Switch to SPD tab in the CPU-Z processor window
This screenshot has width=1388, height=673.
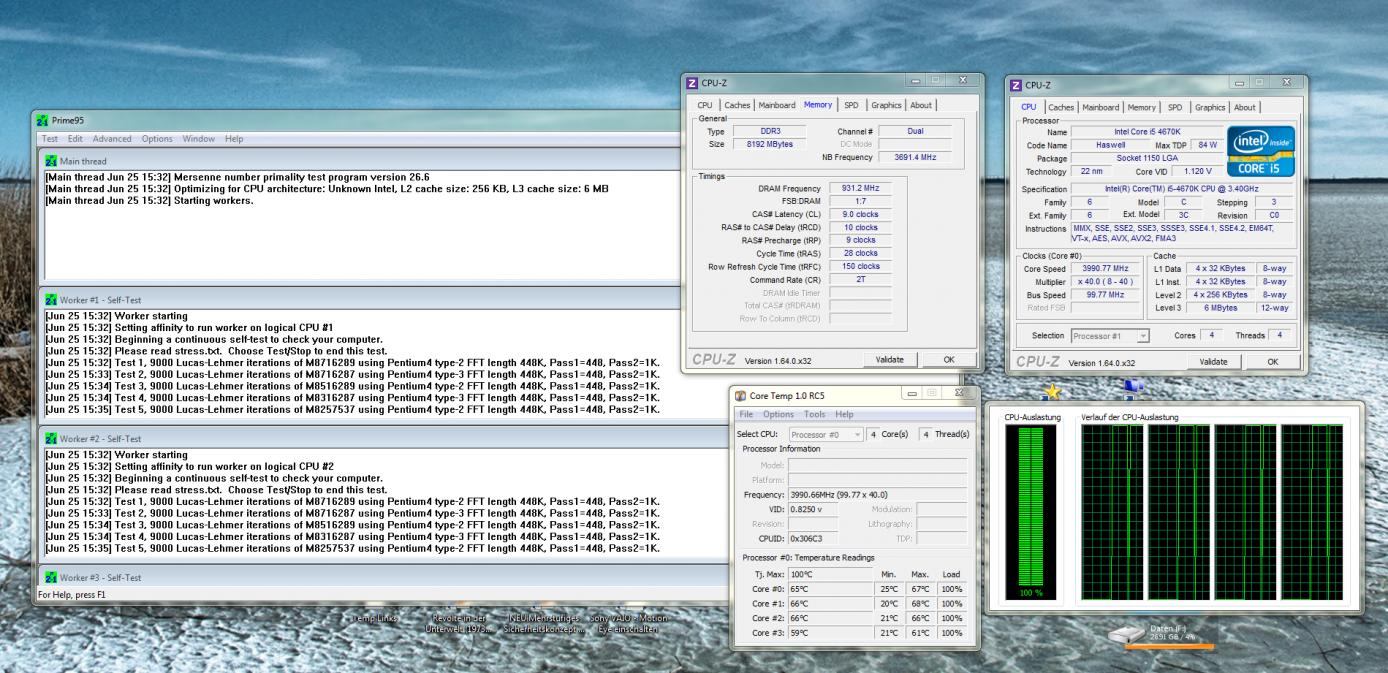(x=1175, y=107)
